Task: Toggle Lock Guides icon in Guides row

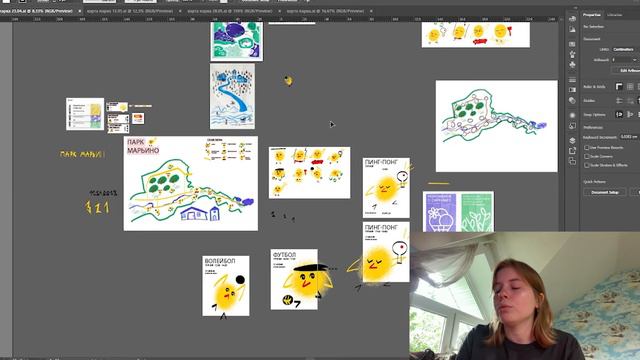Action: (630, 100)
